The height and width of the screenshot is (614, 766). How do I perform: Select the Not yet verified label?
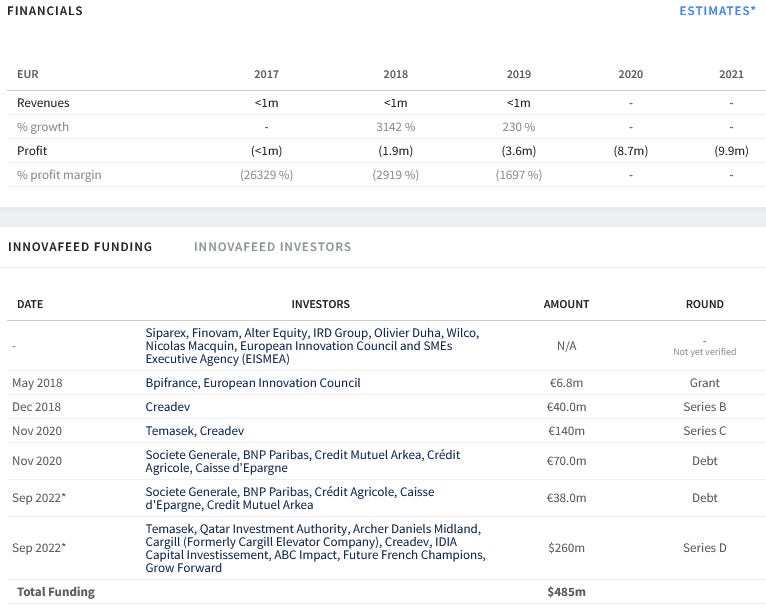pos(704,352)
